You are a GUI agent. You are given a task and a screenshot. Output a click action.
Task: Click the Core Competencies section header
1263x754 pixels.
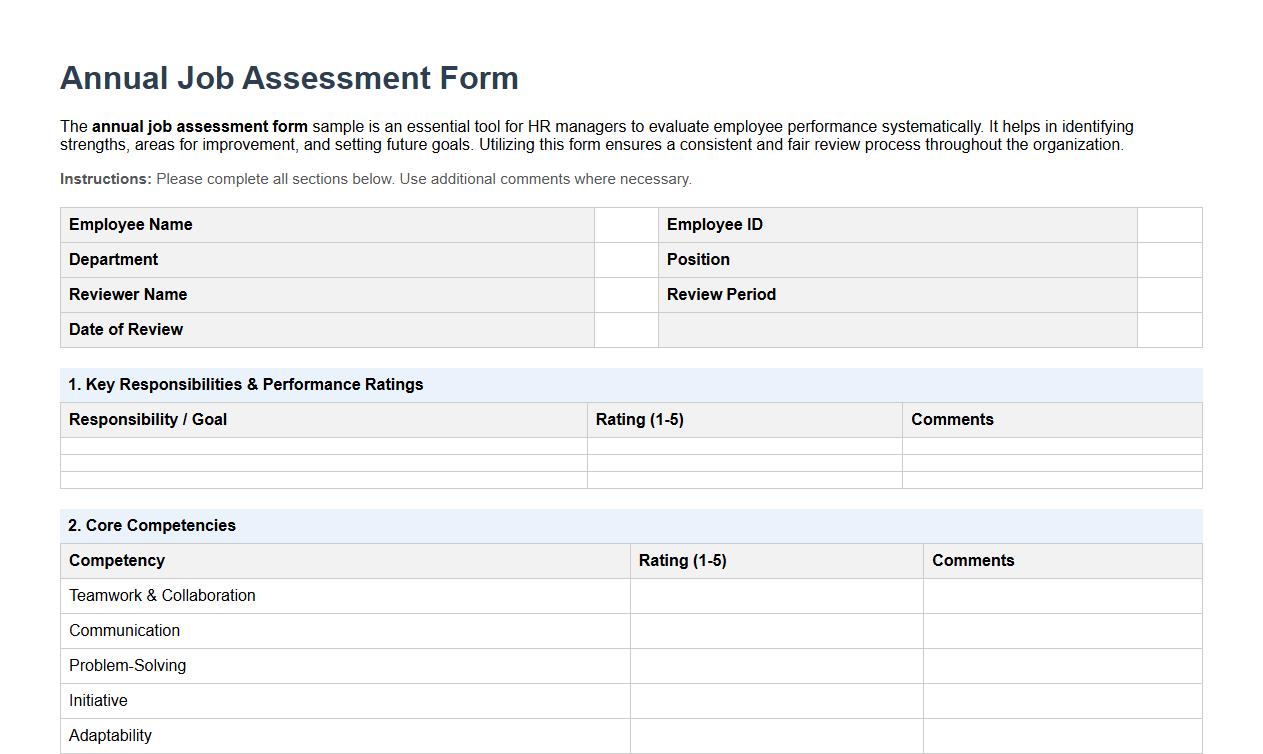click(151, 525)
